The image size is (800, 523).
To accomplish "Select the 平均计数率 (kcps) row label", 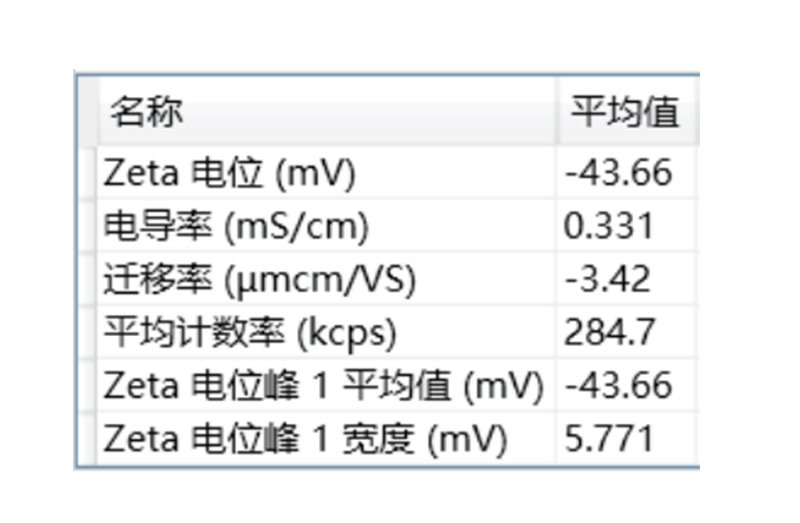I will click(x=250, y=333).
